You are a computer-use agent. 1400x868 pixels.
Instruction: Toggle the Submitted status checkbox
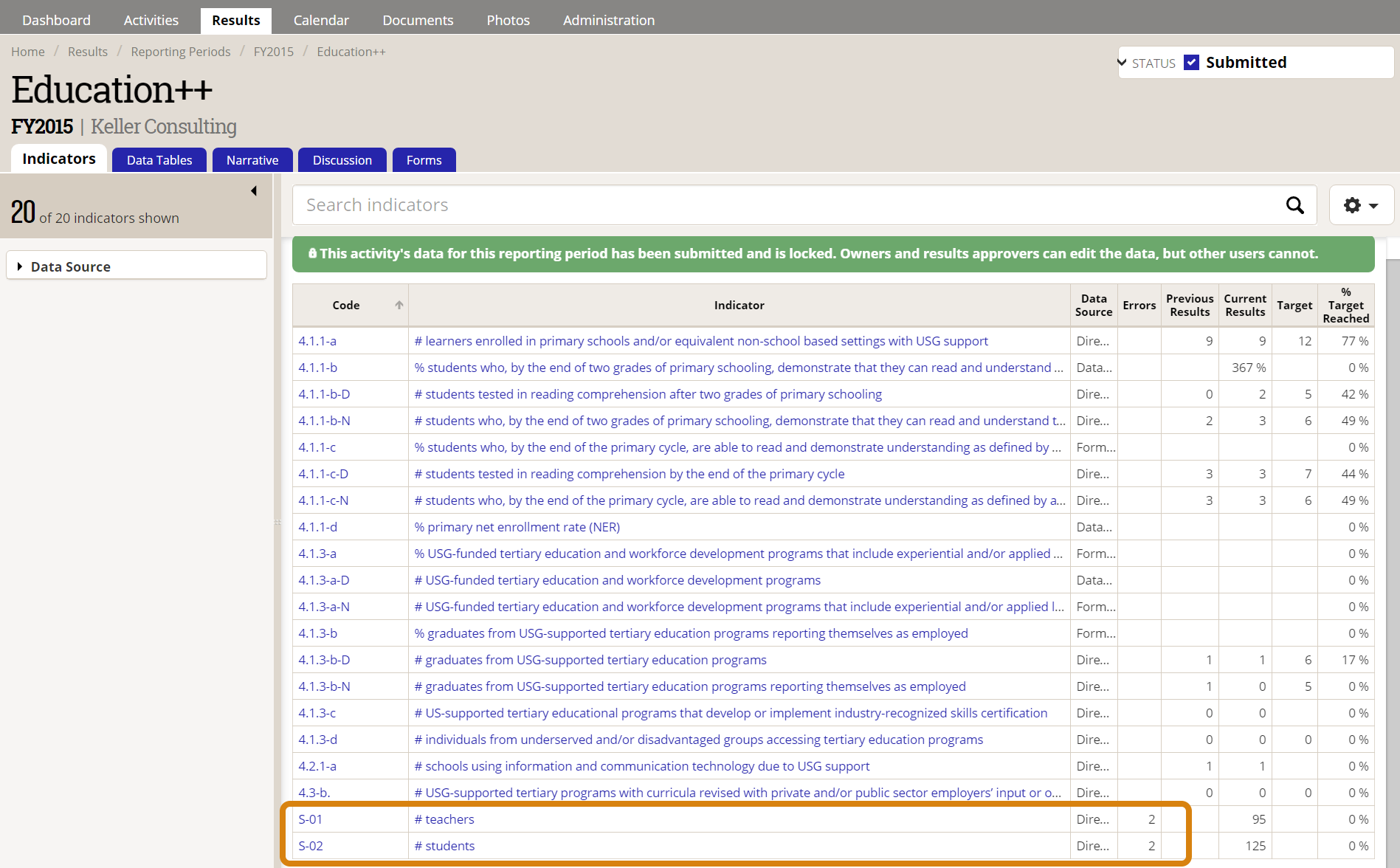[x=1191, y=63]
